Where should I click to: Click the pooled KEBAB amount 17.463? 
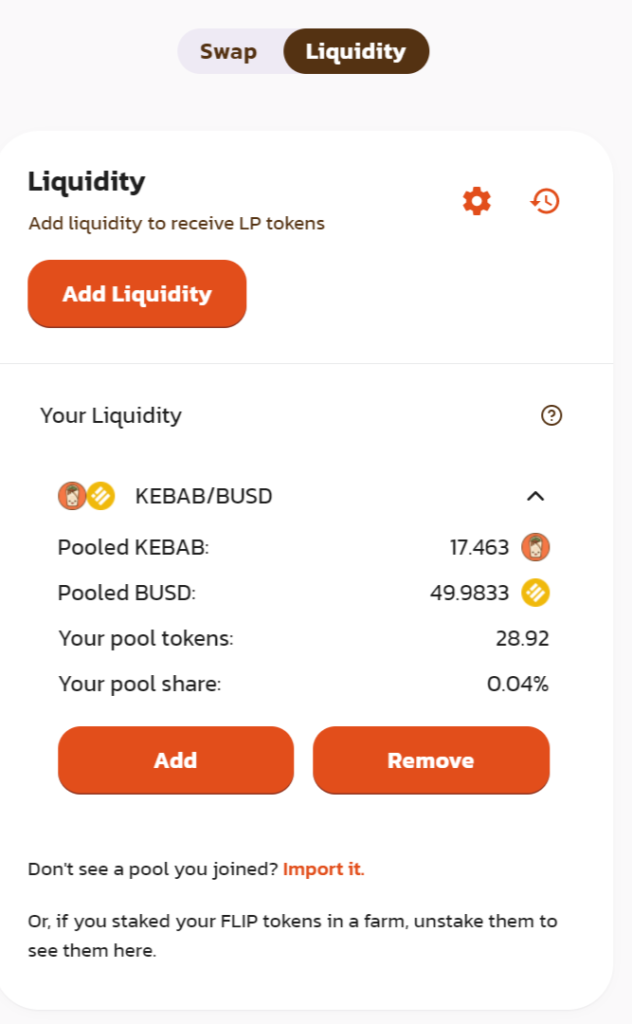[x=479, y=547]
